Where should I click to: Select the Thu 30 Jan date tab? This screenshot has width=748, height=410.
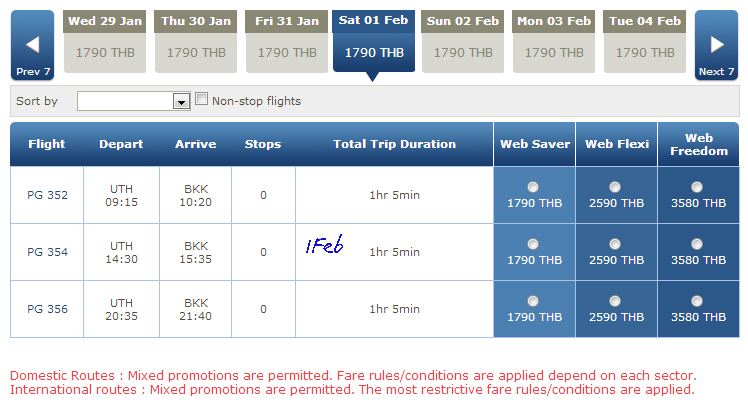pos(196,42)
